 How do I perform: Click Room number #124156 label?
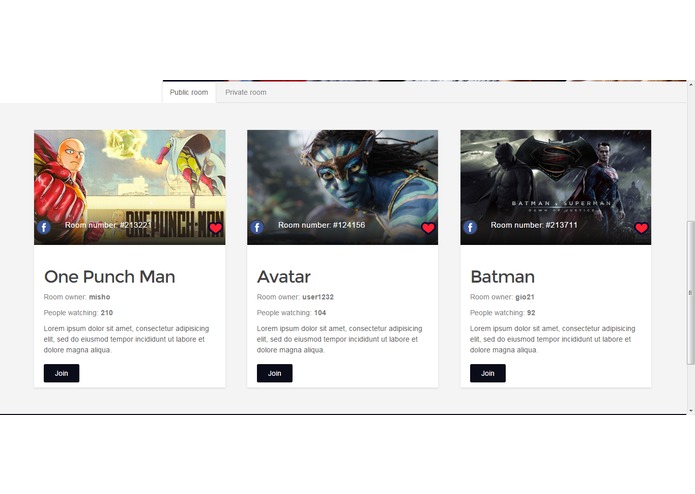321,225
